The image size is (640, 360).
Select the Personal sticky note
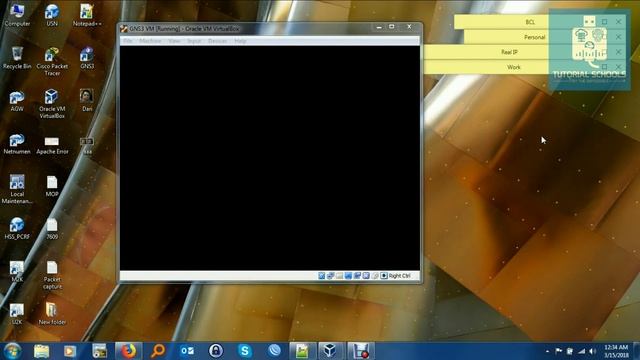[x=534, y=37]
